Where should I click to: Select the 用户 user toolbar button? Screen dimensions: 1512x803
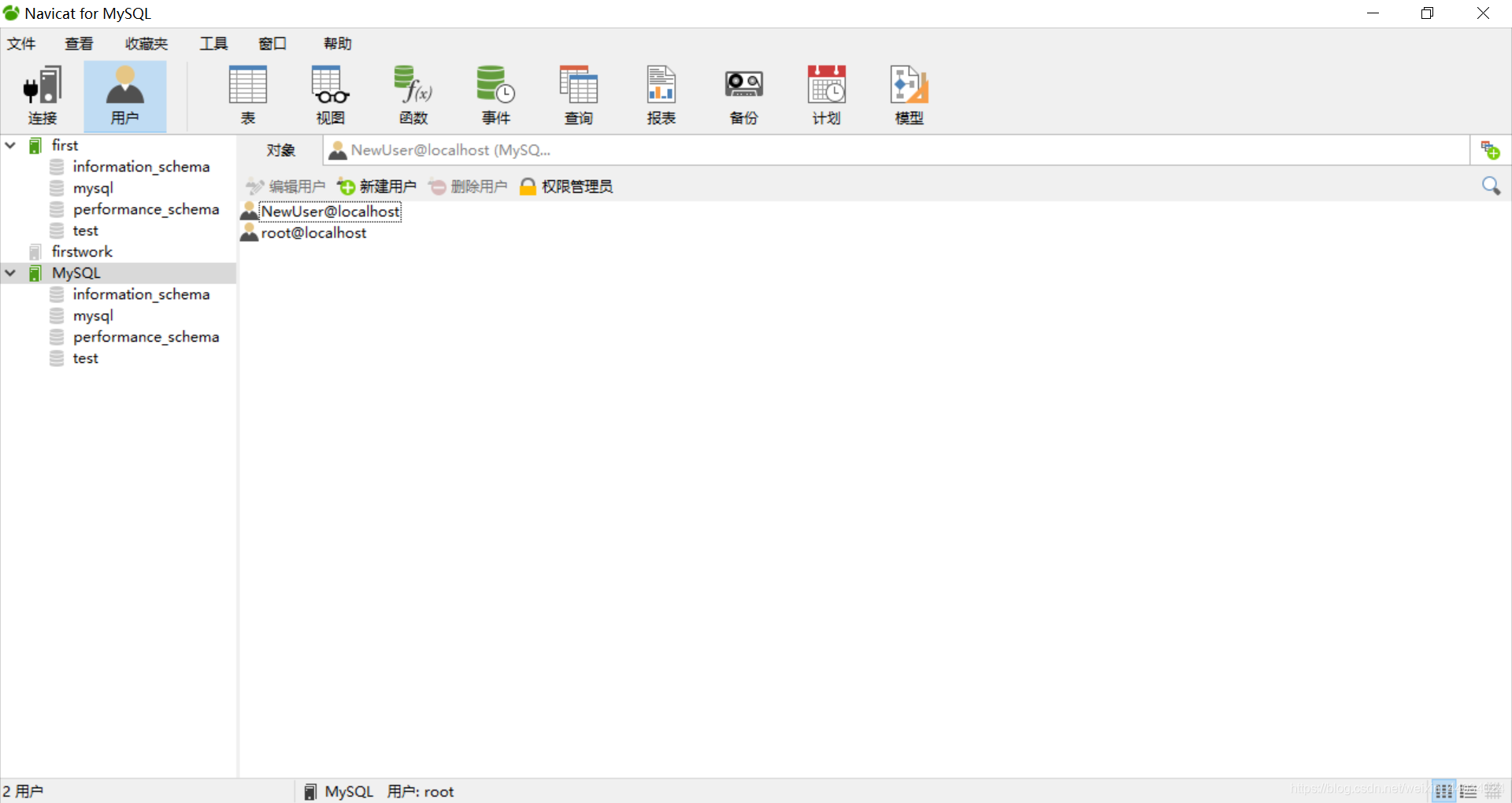pos(125,96)
